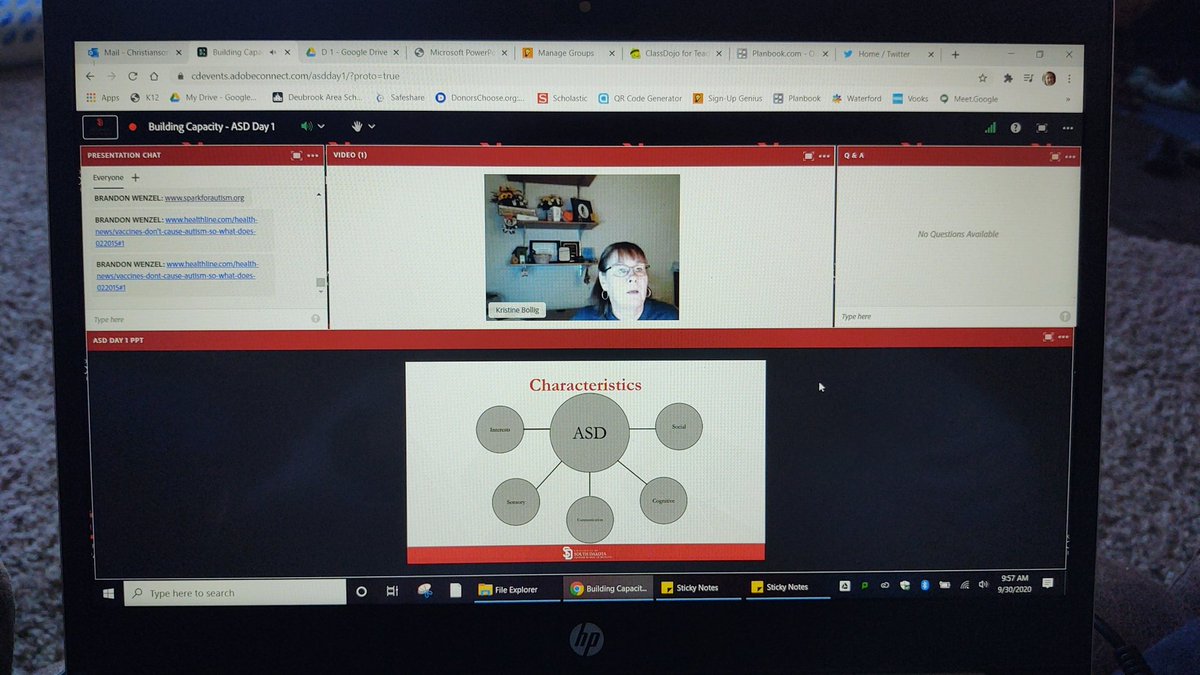Select the Everyone chat tab

(x=108, y=178)
